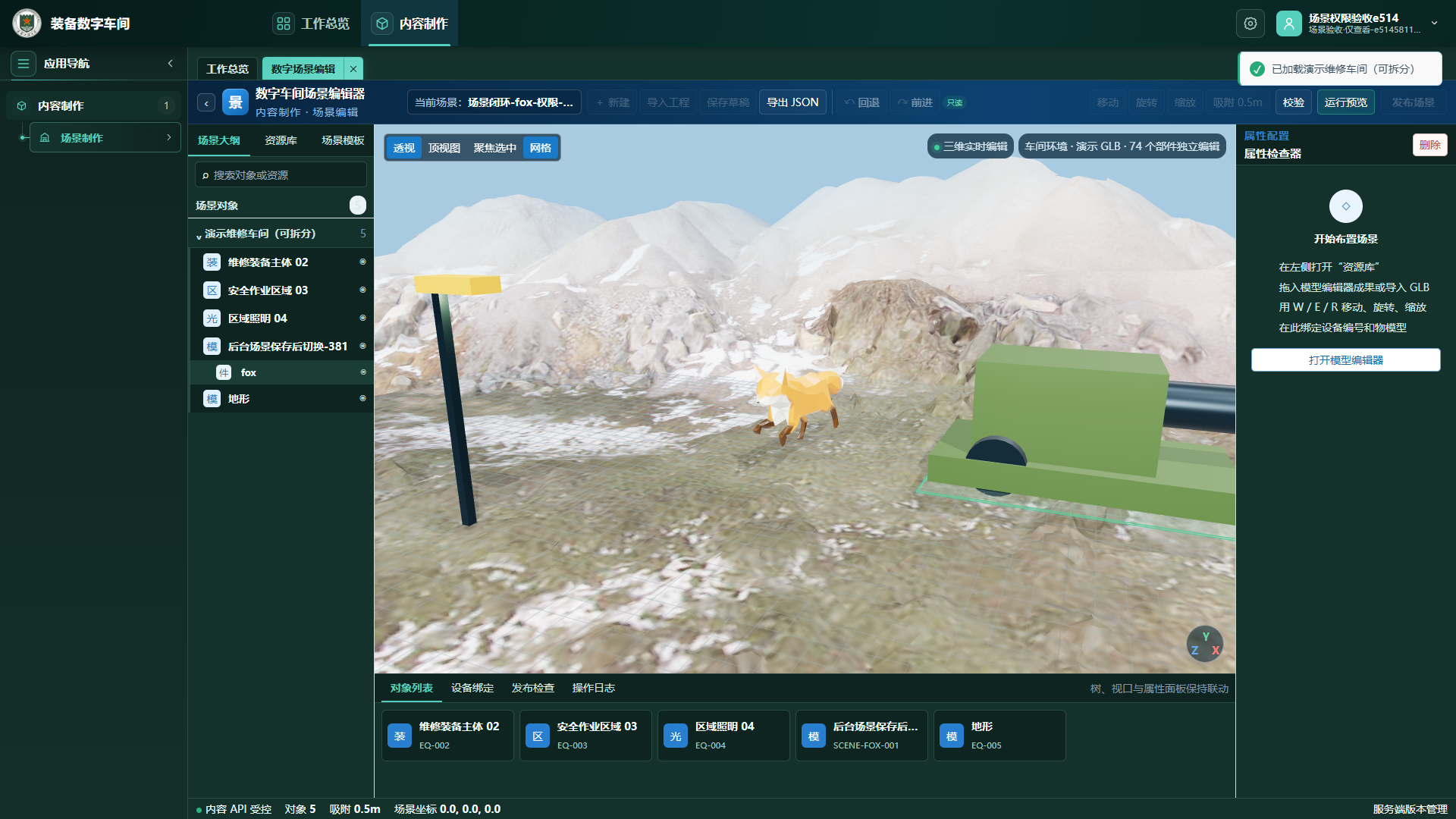Image resolution: width=1456 pixels, height=819 pixels.
Task: Select the 场景大纲 tab
Action: (219, 141)
